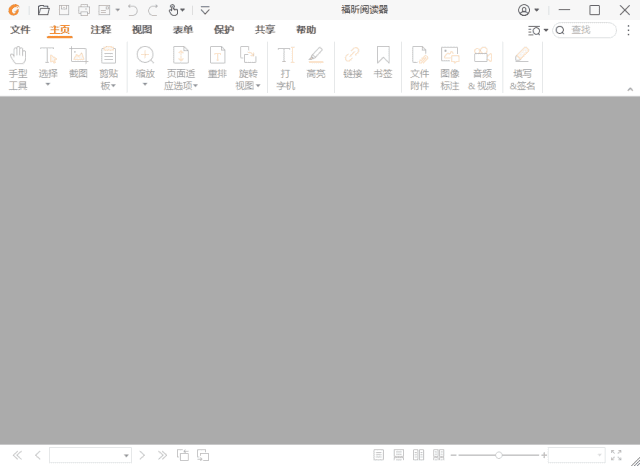Activate the 截图 snapshot tool
The width and height of the screenshot is (640, 466).
tap(78, 62)
